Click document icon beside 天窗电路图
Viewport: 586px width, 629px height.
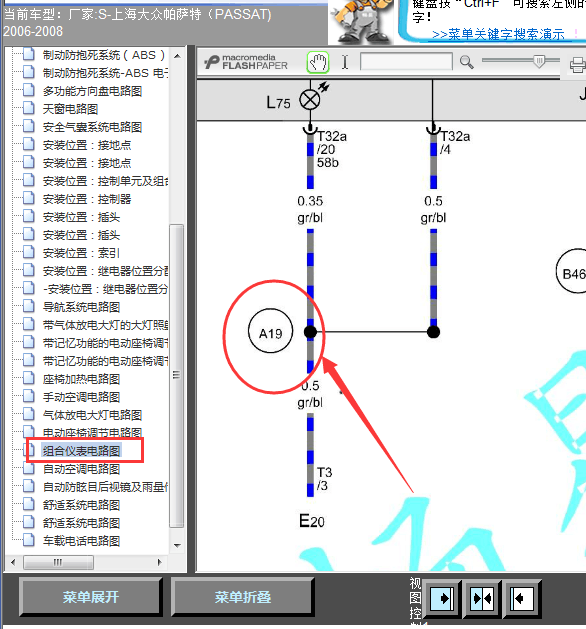click(28, 108)
